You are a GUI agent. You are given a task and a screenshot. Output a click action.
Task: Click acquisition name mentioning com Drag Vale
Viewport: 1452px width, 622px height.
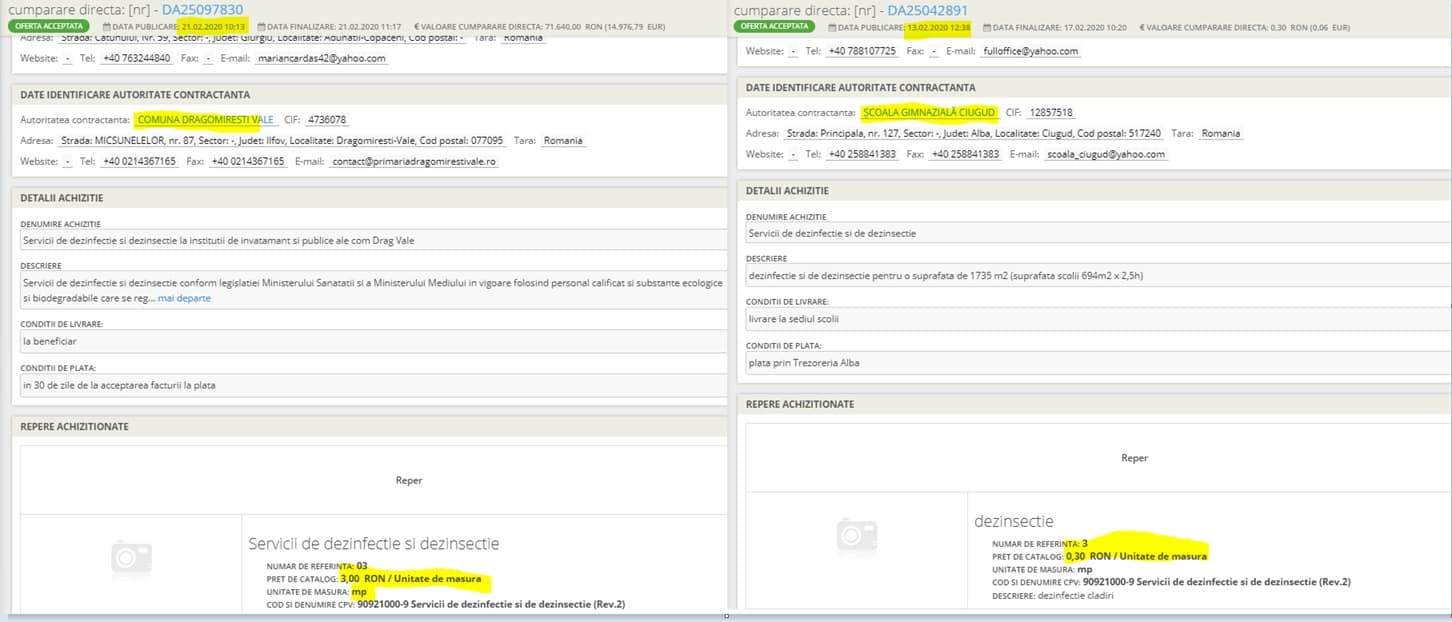[371, 240]
